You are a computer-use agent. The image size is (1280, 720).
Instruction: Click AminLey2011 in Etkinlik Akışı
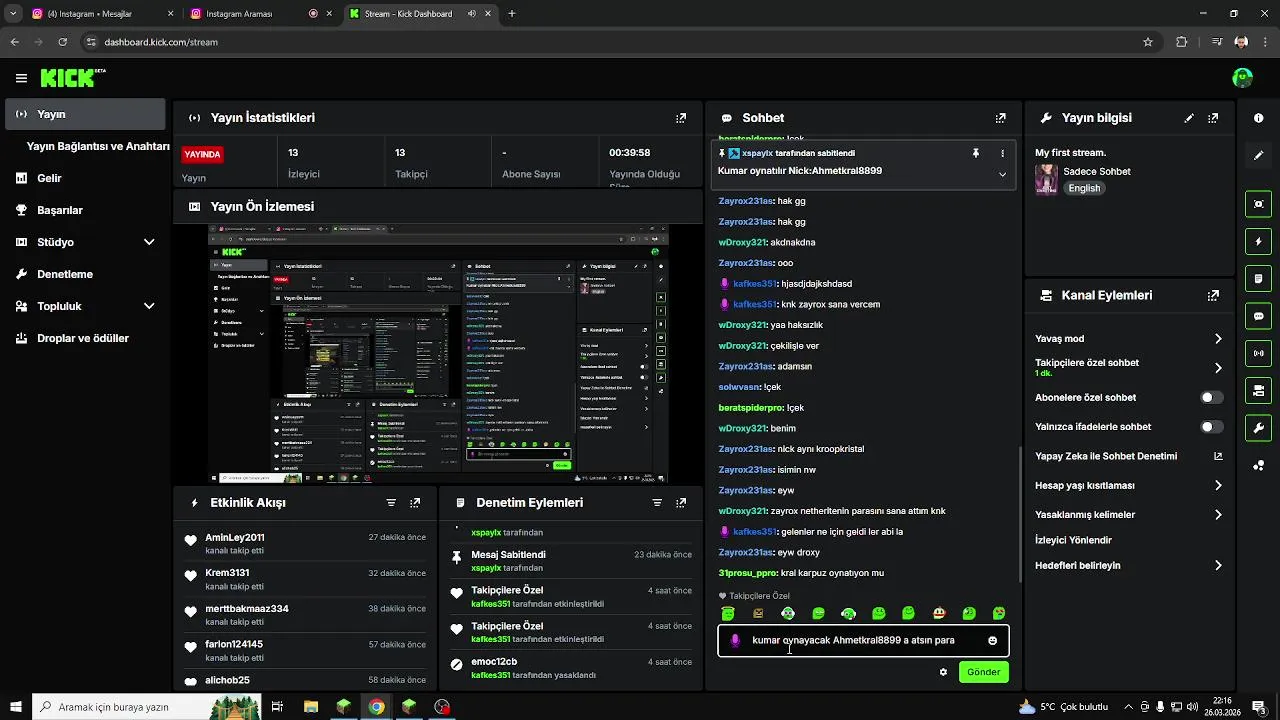coord(234,538)
